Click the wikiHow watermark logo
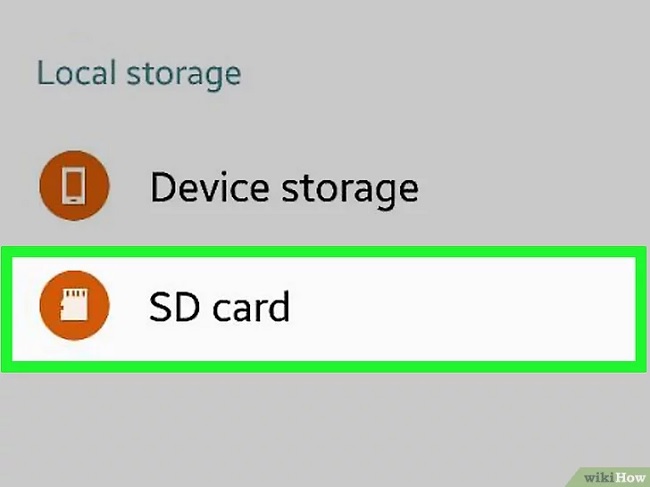The image size is (650, 487). pos(614,477)
